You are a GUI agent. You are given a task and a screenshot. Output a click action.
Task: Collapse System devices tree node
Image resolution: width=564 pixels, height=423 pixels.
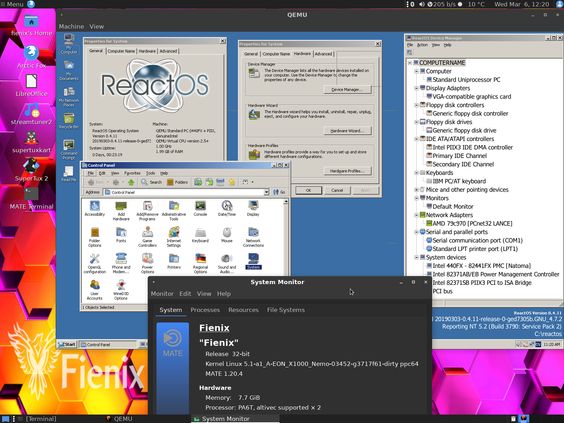pyautogui.click(x=417, y=258)
